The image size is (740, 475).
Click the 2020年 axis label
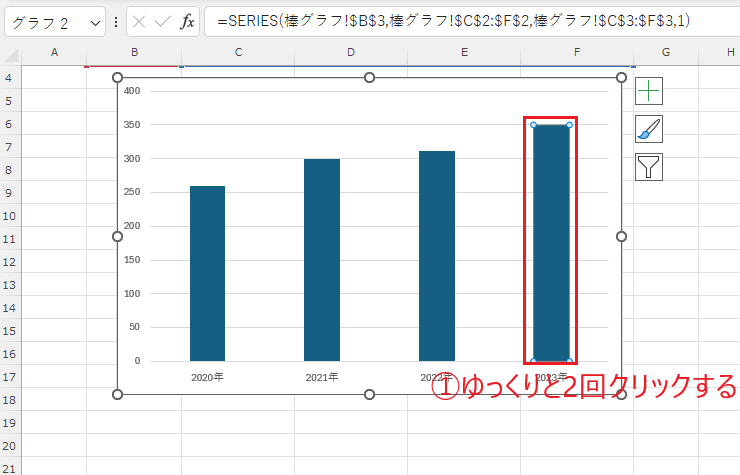pos(207,377)
